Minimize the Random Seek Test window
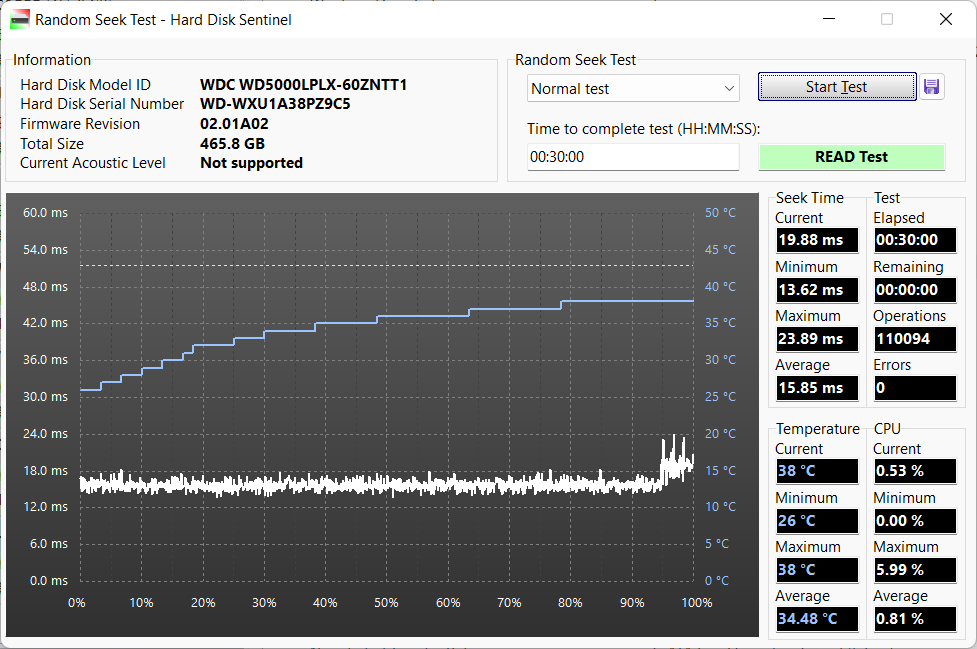This screenshot has height=649, width=977. [x=829, y=19]
